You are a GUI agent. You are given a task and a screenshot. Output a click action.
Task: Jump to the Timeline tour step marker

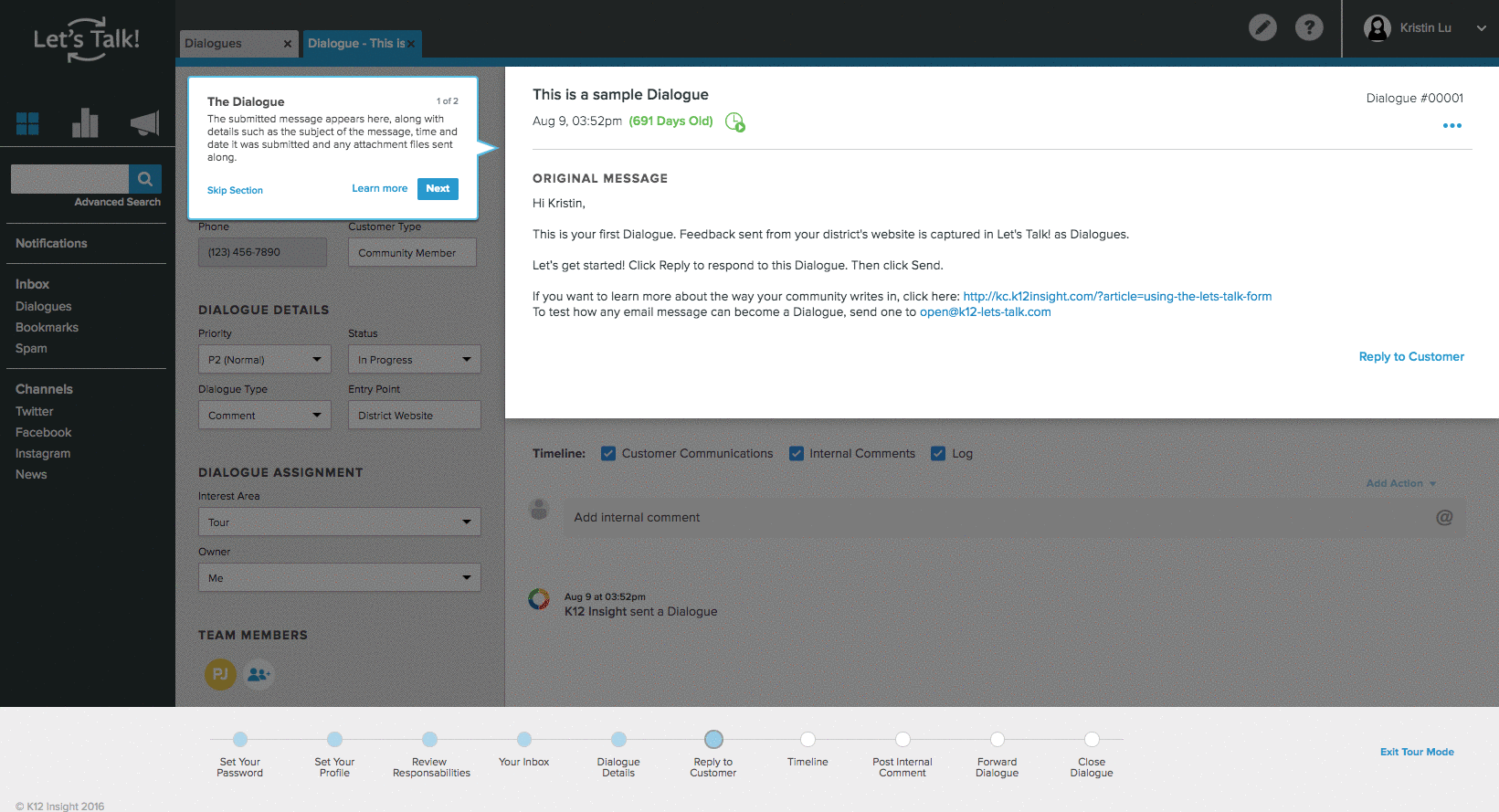tap(808, 740)
